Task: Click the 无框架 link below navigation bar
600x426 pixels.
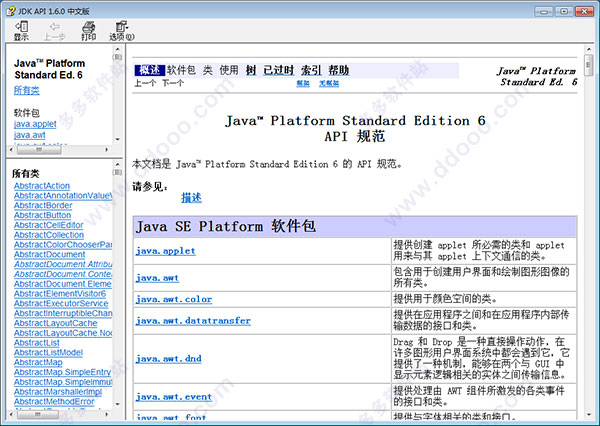Action: [x=329, y=83]
